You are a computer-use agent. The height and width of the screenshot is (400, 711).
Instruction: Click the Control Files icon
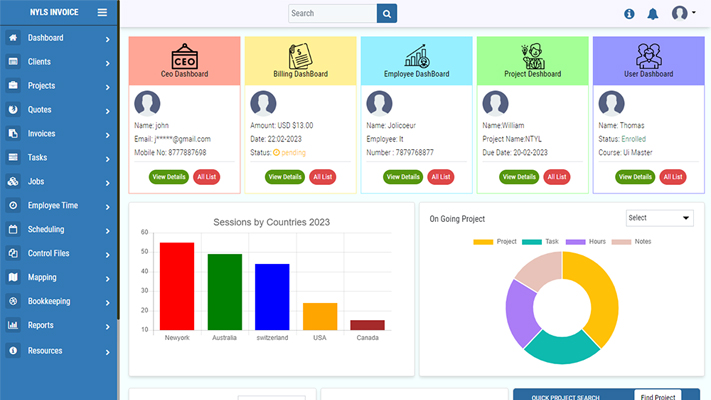point(13,253)
